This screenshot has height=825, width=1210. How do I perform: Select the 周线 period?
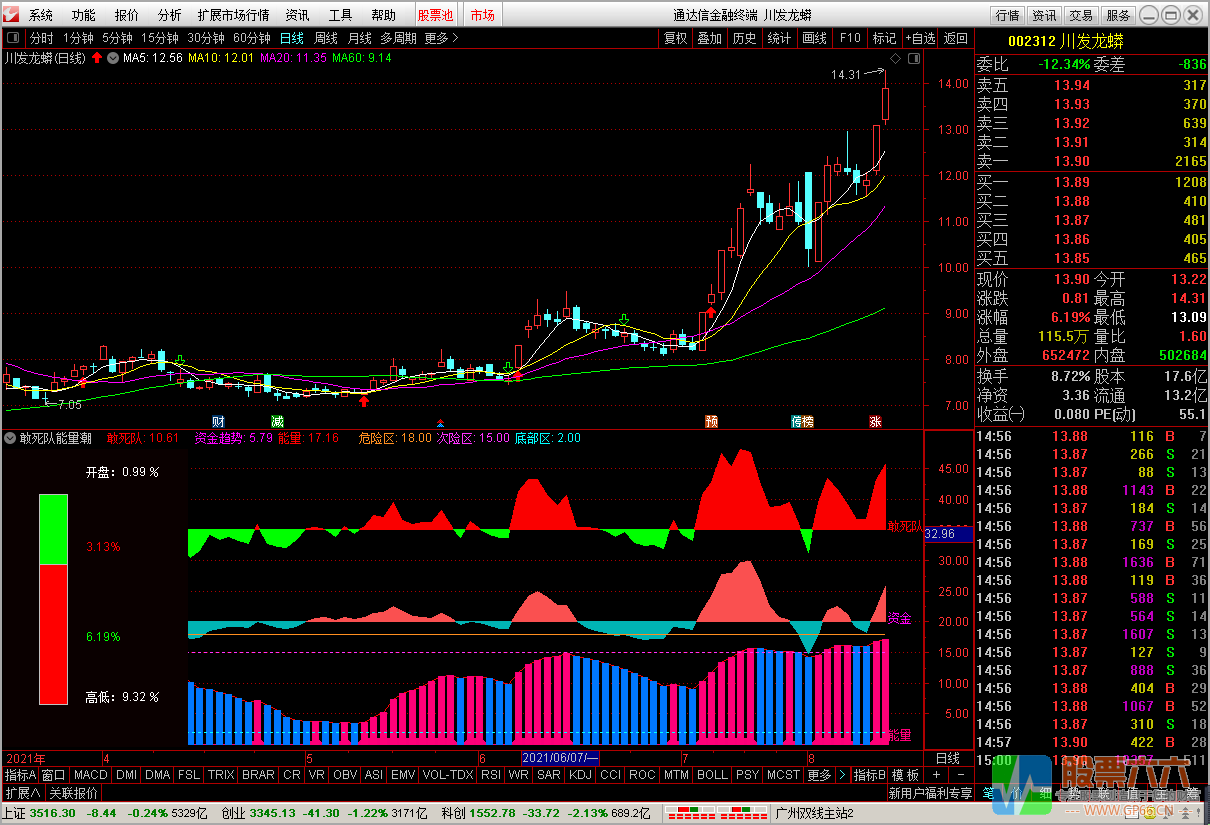click(x=326, y=39)
